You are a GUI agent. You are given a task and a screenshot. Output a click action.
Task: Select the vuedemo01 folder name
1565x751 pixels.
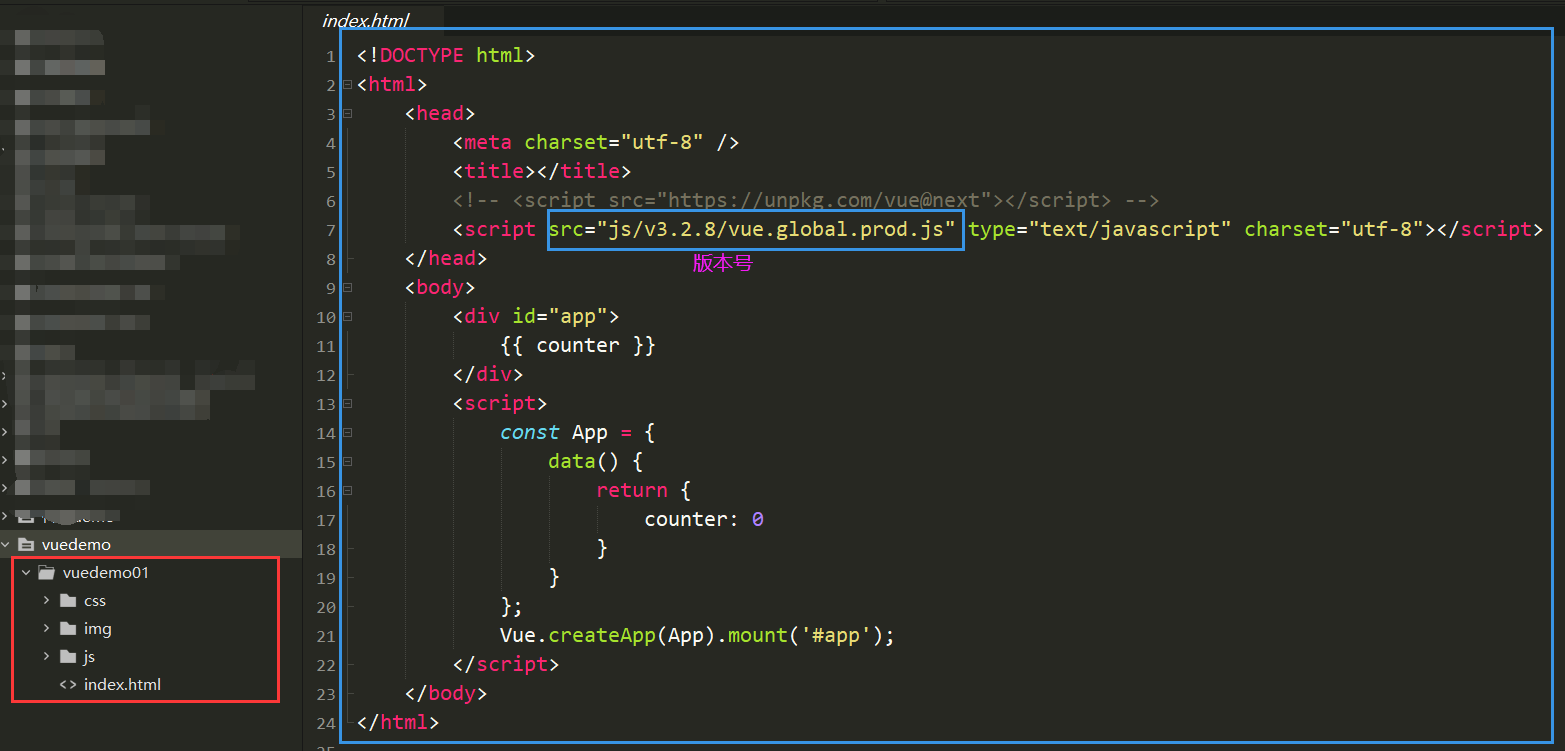tap(105, 573)
